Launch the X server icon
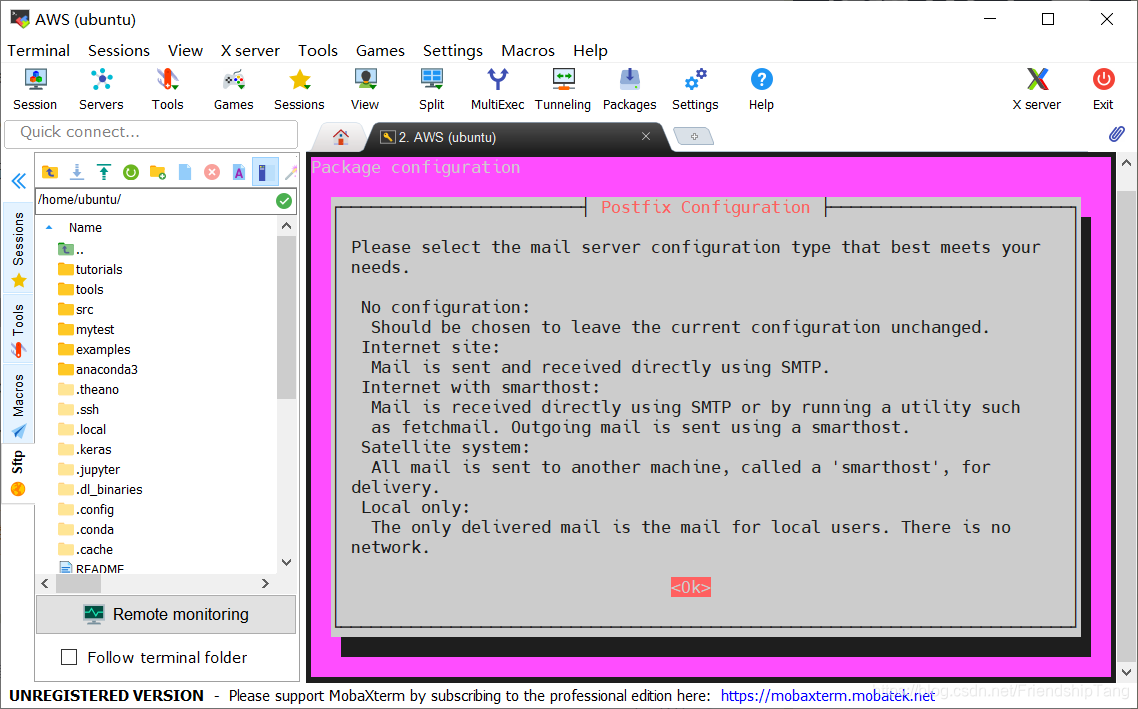 1037,89
